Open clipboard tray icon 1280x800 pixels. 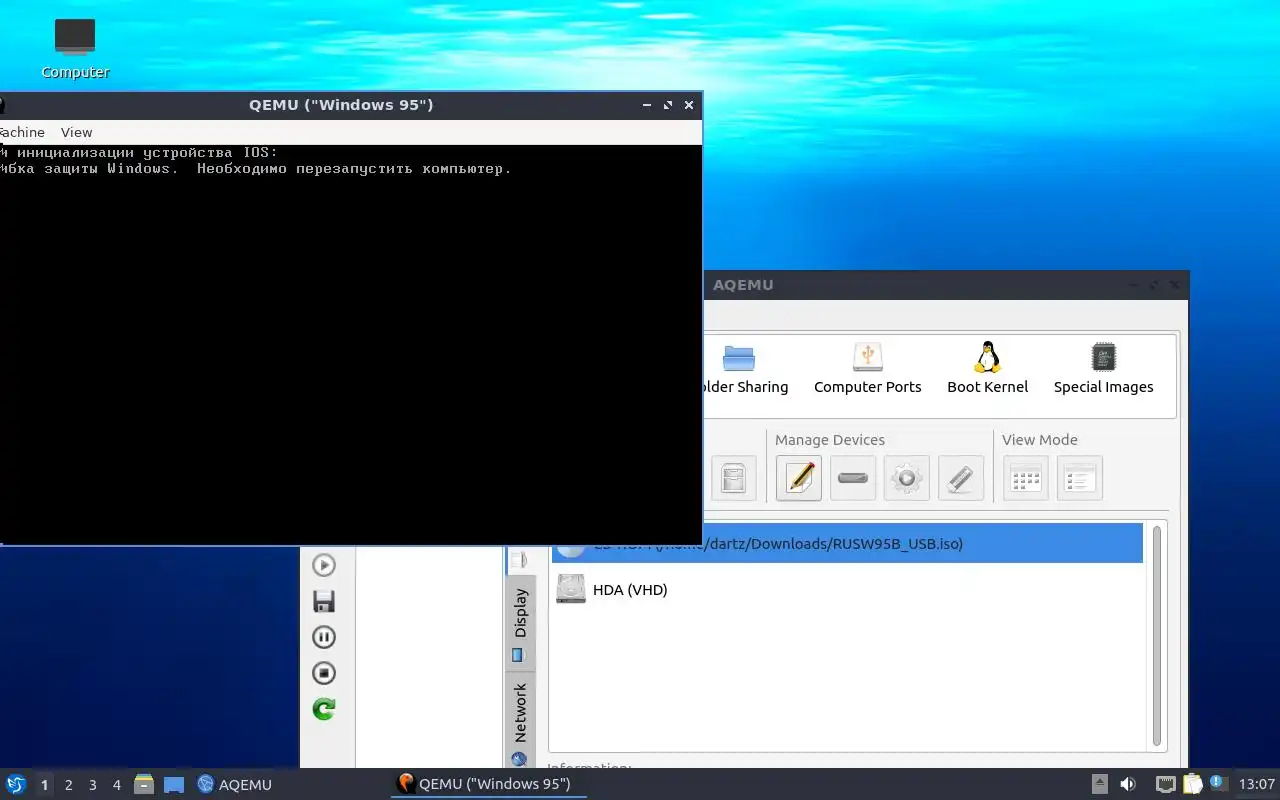tap(1192, 784)
